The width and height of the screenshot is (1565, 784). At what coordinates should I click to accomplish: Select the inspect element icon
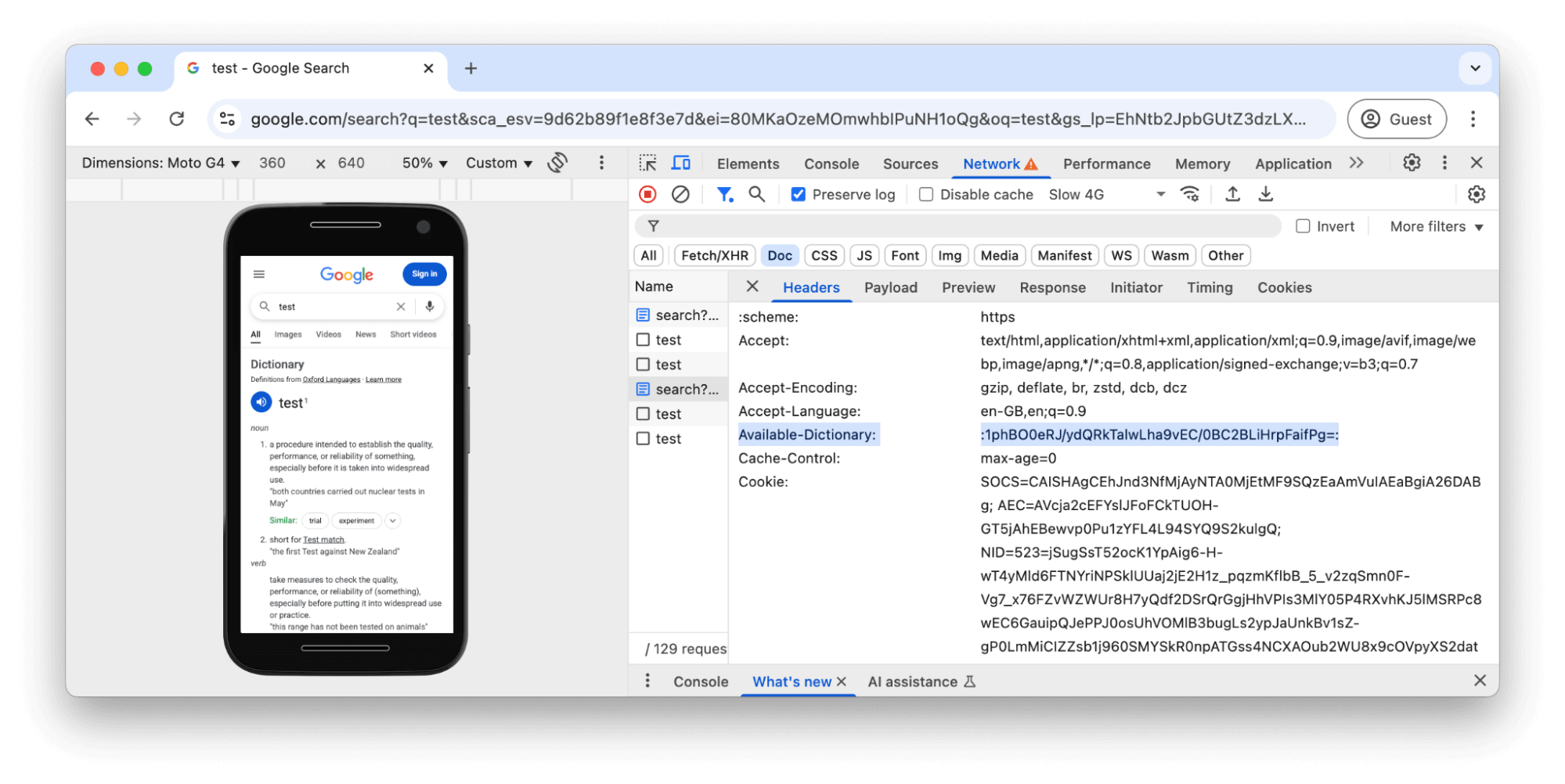pos(647,163)
